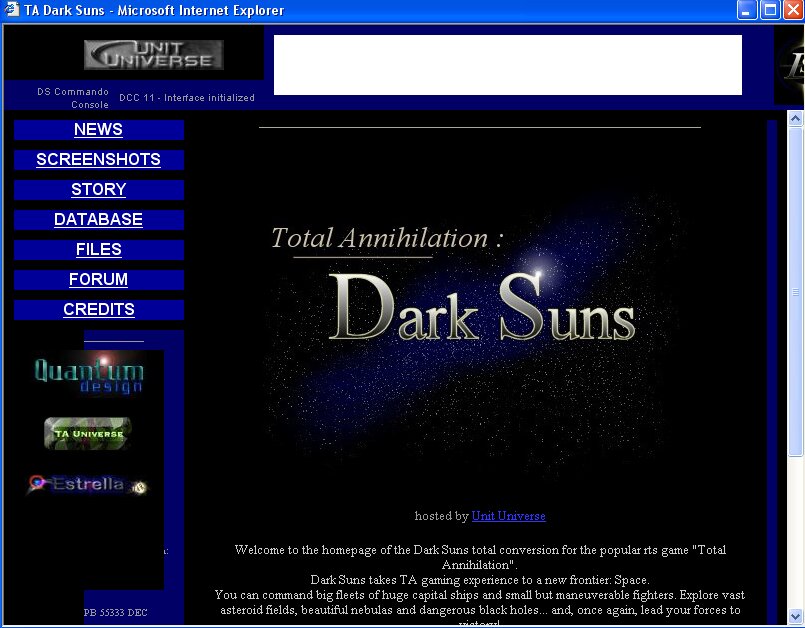This screenshot has height=628, width=805.
Task: Open the CREDITS page
Action: pos(99,309)
